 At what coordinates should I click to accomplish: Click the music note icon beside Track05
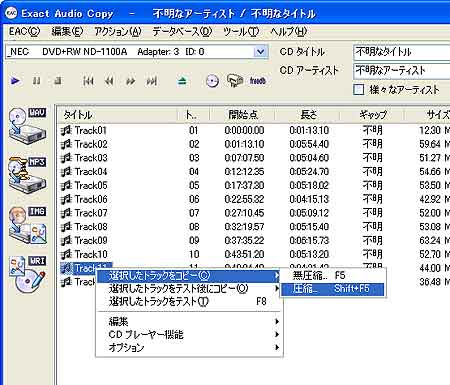pyautogui.click(x=66, y=185)
